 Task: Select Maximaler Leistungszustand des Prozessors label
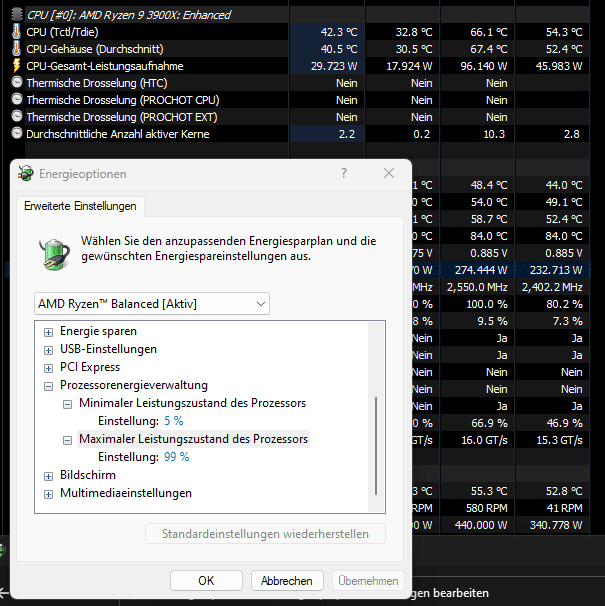click(x=193, y=439)
